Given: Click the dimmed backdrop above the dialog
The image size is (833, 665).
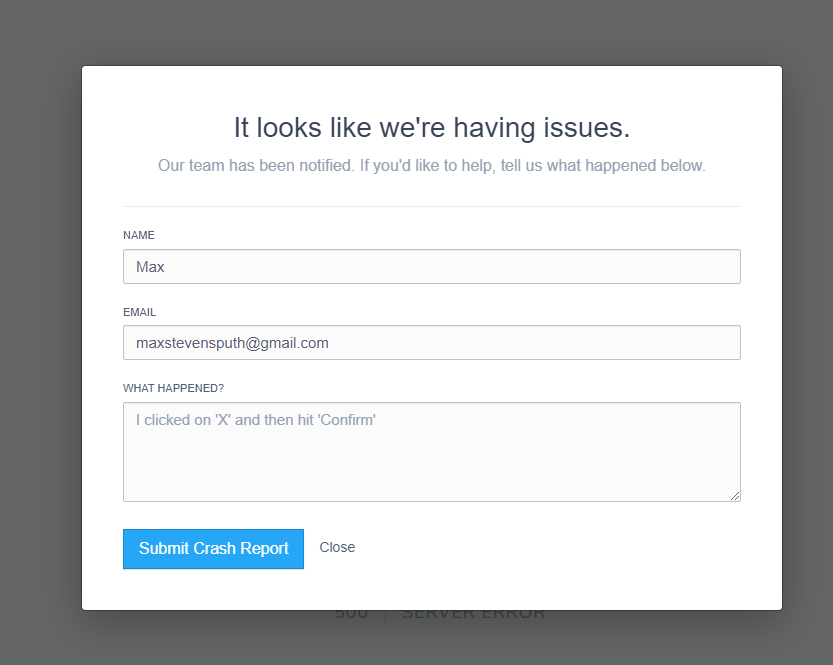Looking at the screenshot, I should point(431,32).
